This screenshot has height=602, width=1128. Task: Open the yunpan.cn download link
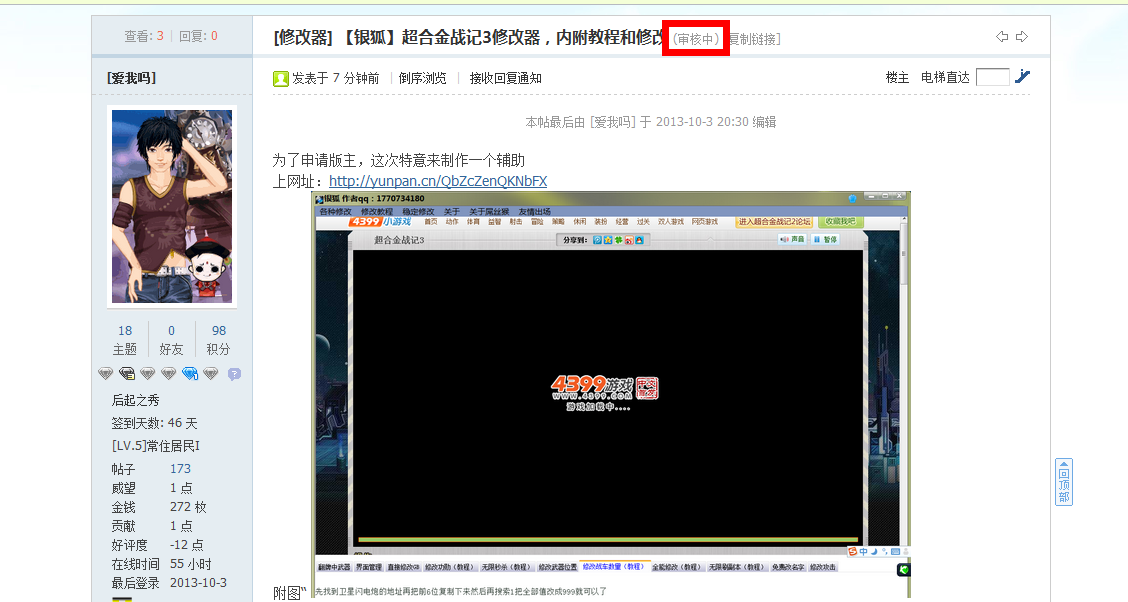point(438,181)
